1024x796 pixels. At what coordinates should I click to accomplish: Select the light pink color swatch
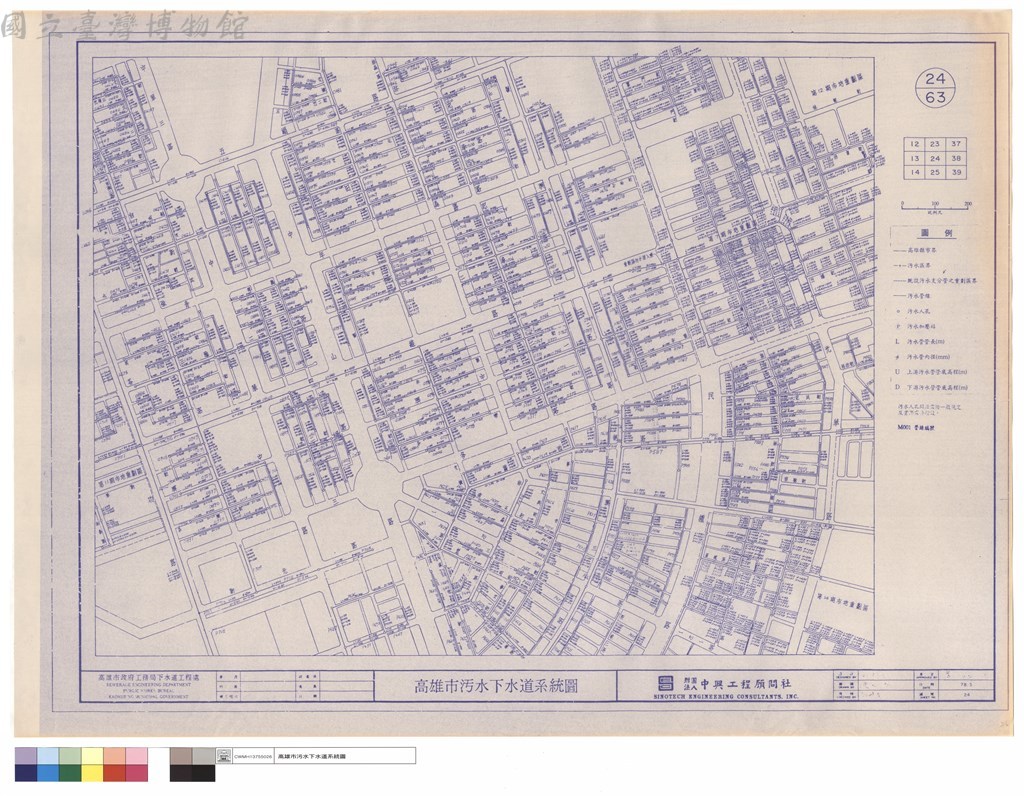point(136,756)
